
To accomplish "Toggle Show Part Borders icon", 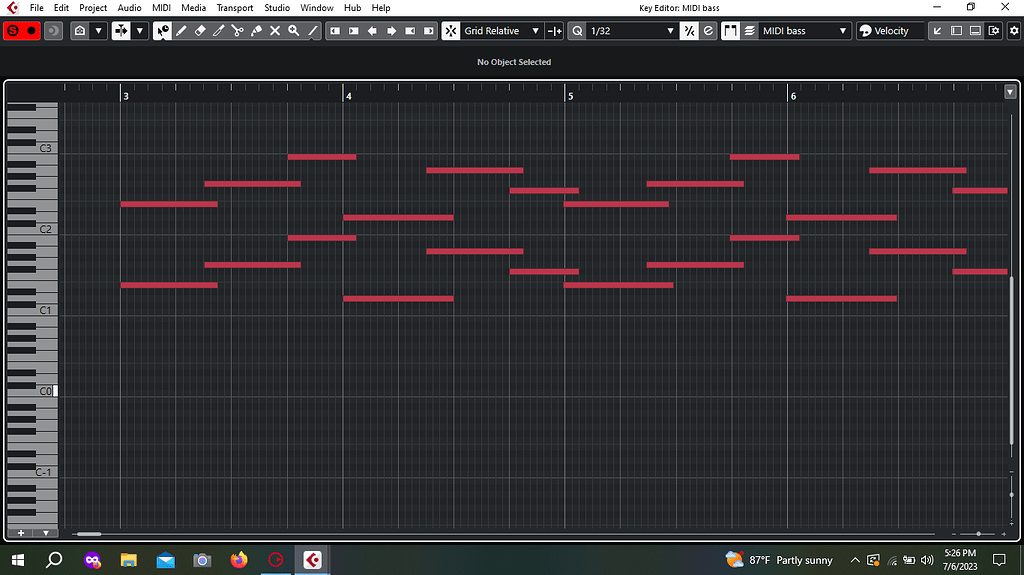I will 730,31.
